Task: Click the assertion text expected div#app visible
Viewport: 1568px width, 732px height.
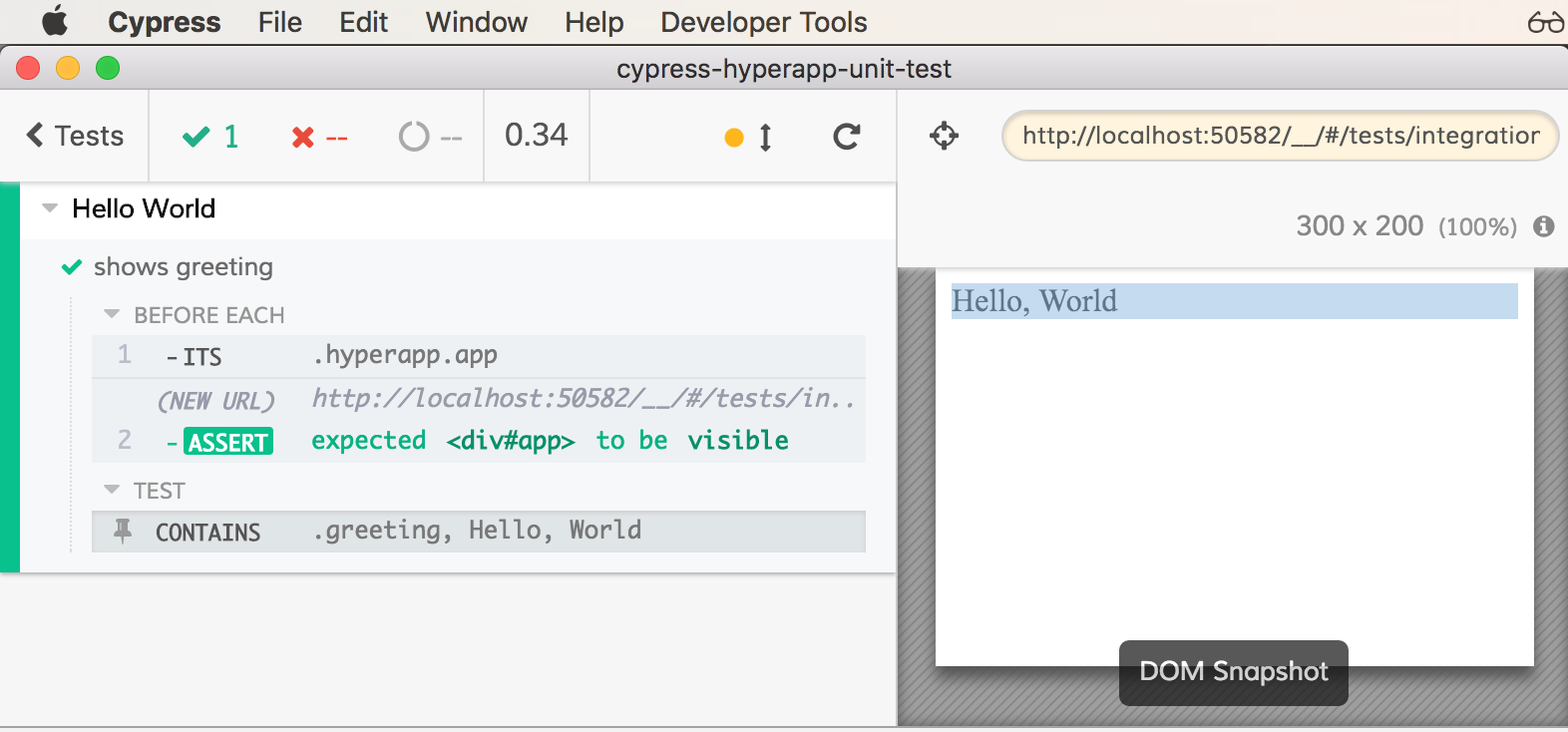Action: point(550,441)
